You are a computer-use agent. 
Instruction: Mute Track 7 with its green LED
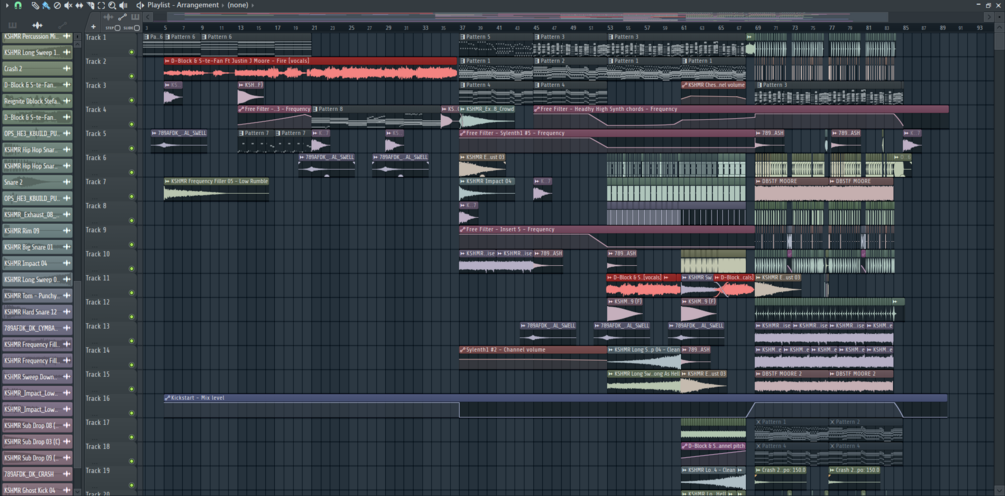(x=132, y=197)
